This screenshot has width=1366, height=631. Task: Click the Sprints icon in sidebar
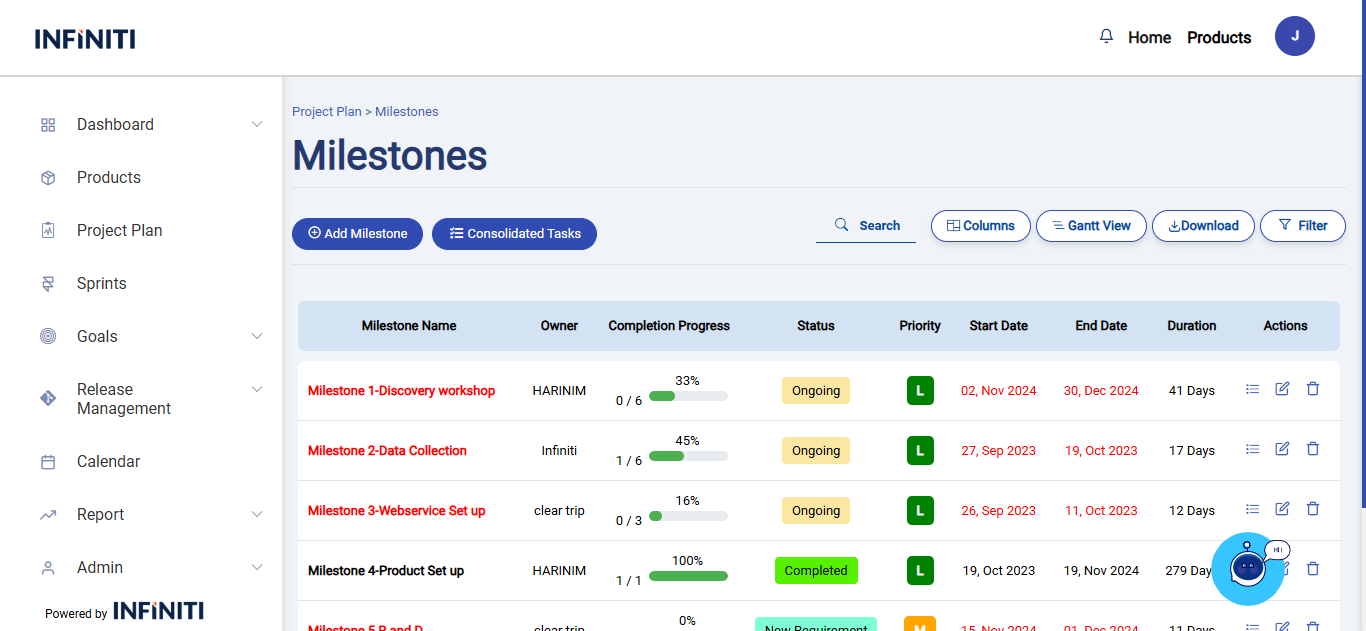48,284
